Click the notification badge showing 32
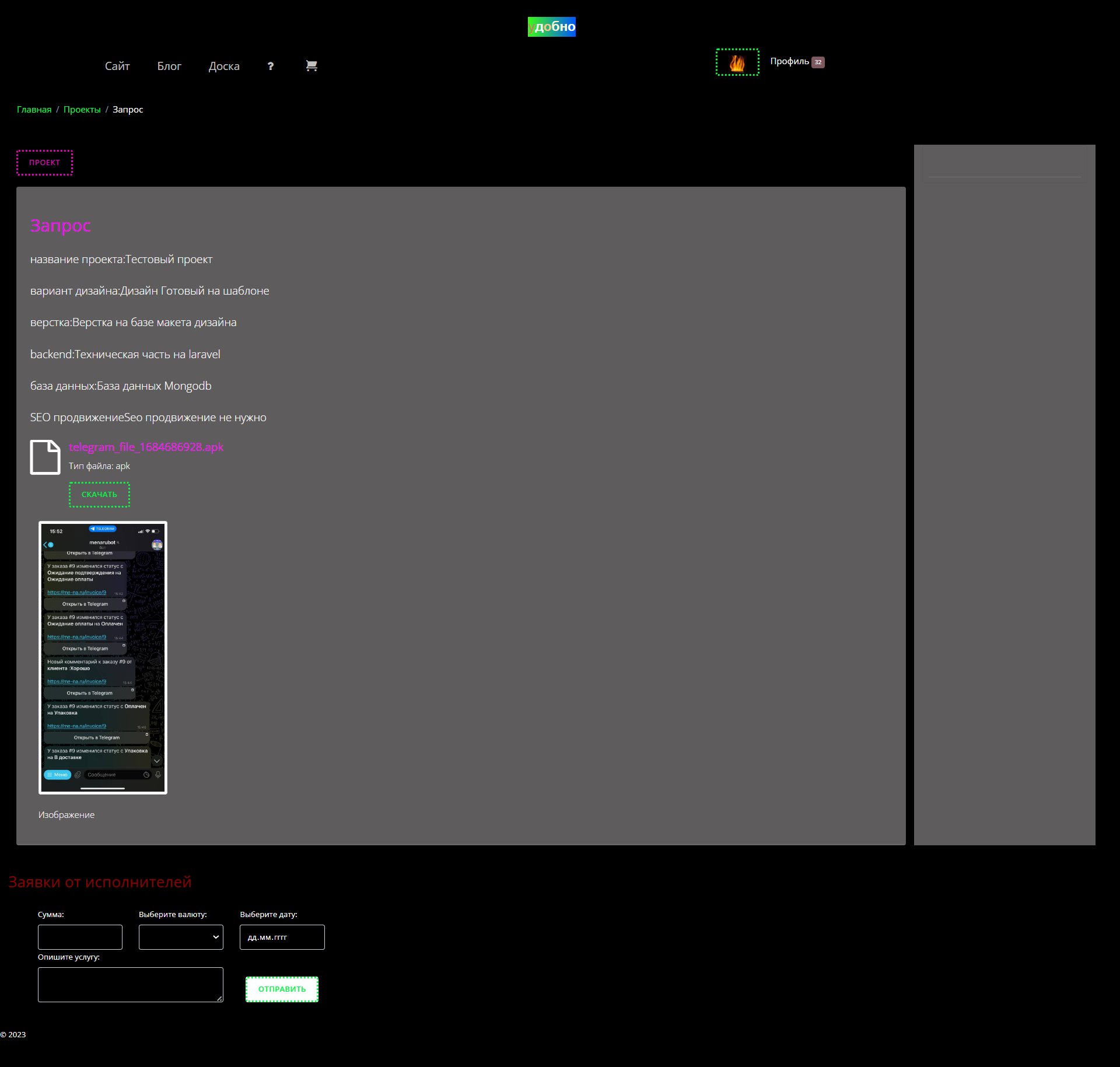The height and width of the screenshot is (1067, 1120). tap(818, 62)
